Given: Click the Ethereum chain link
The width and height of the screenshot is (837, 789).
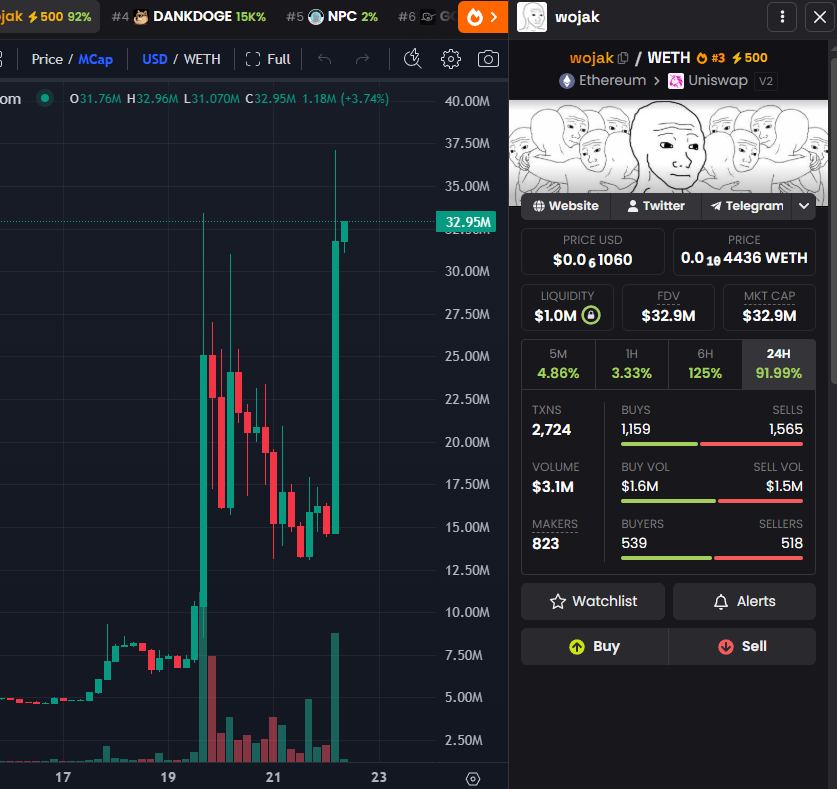Looking at the screenshot, I should (x=602, y=81).
